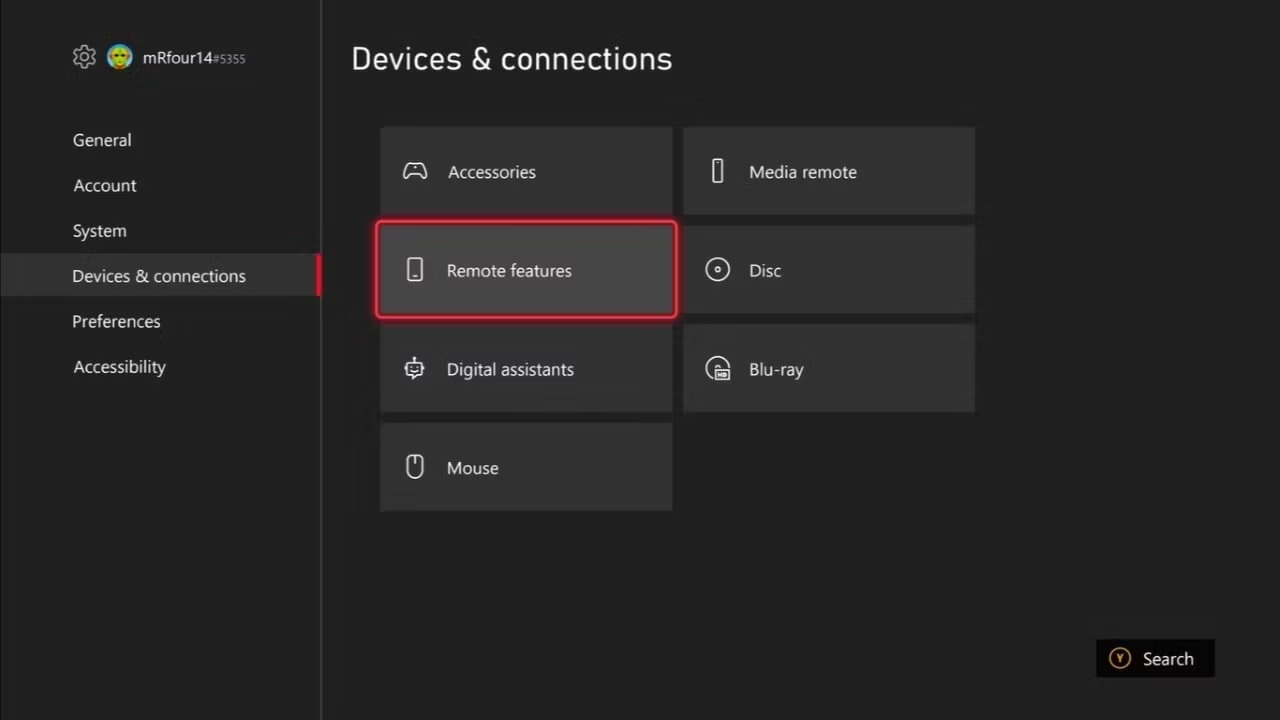Viewport: 1280px width, 720px height.
Task: Open Preferences settings
Action: tap(116, 321)
